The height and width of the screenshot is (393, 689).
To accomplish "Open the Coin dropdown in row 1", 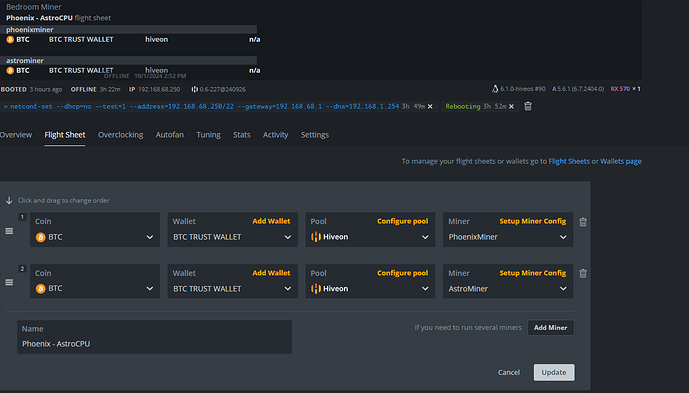I will [x=95, y=237].
